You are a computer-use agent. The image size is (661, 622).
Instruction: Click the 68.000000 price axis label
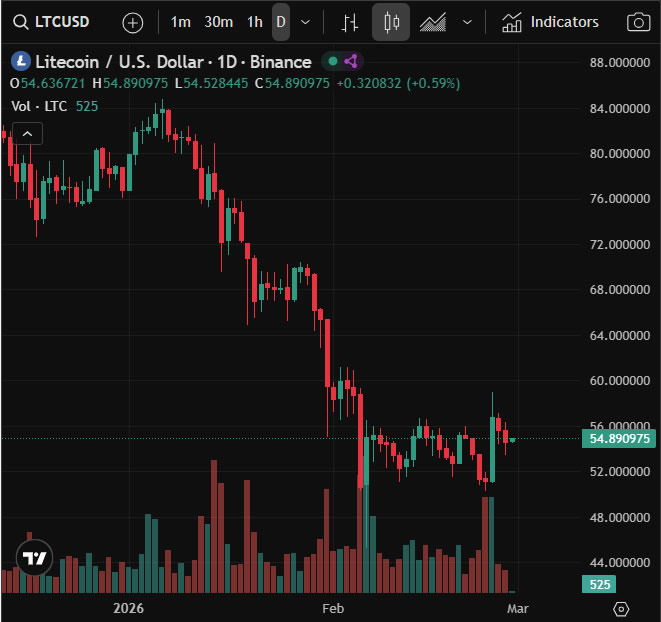click(620, 290)
